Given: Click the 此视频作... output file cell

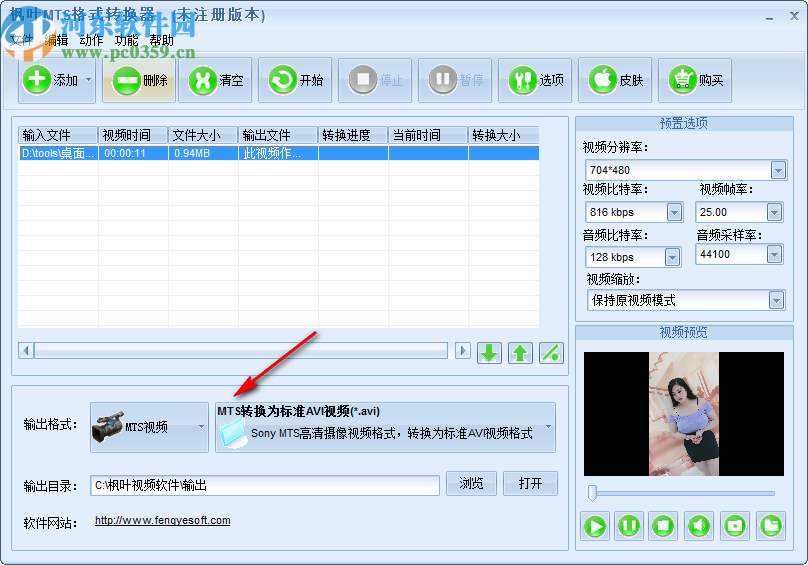Looking at the screenshot, I should tap(278, 153).
